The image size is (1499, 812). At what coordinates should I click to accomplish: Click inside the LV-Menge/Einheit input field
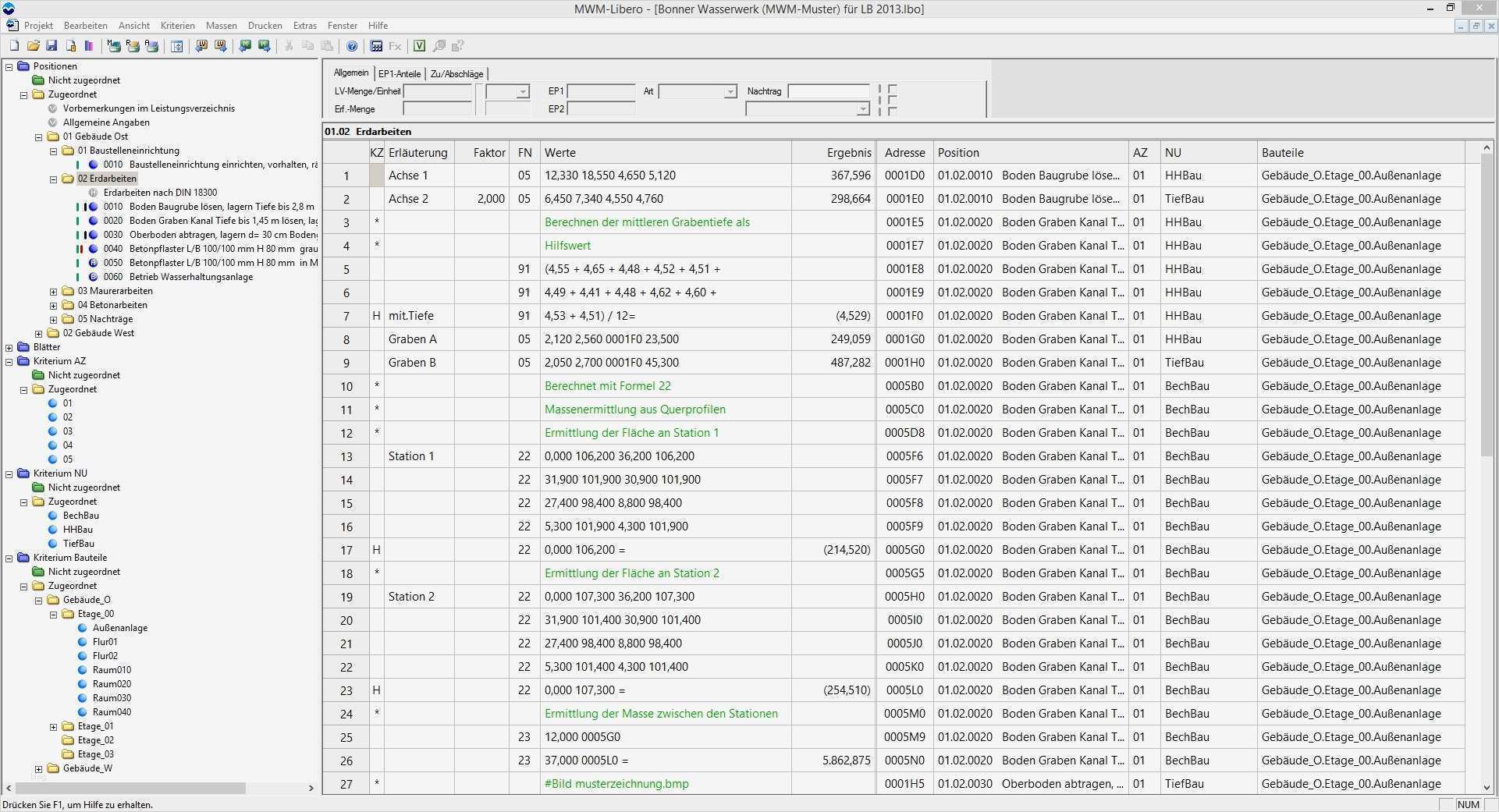[x=438, y=91]
